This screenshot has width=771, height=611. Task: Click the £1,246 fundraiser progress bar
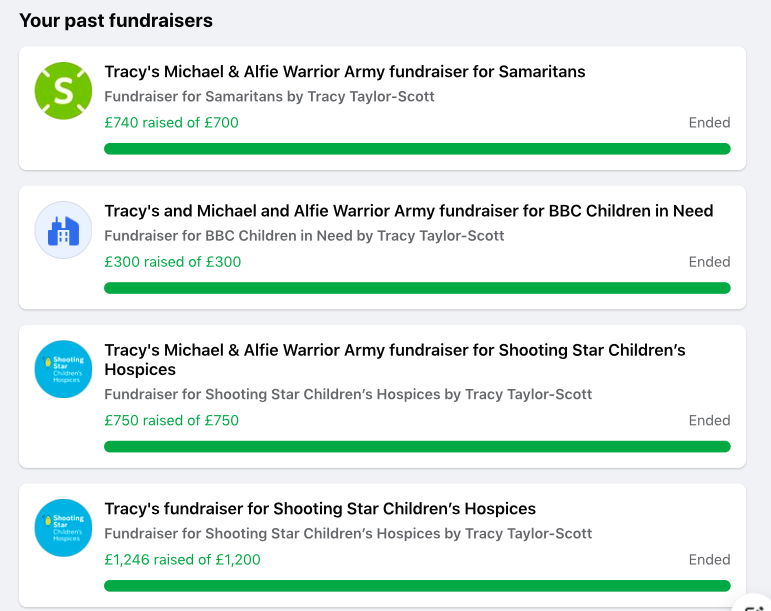tap(417, 585)
